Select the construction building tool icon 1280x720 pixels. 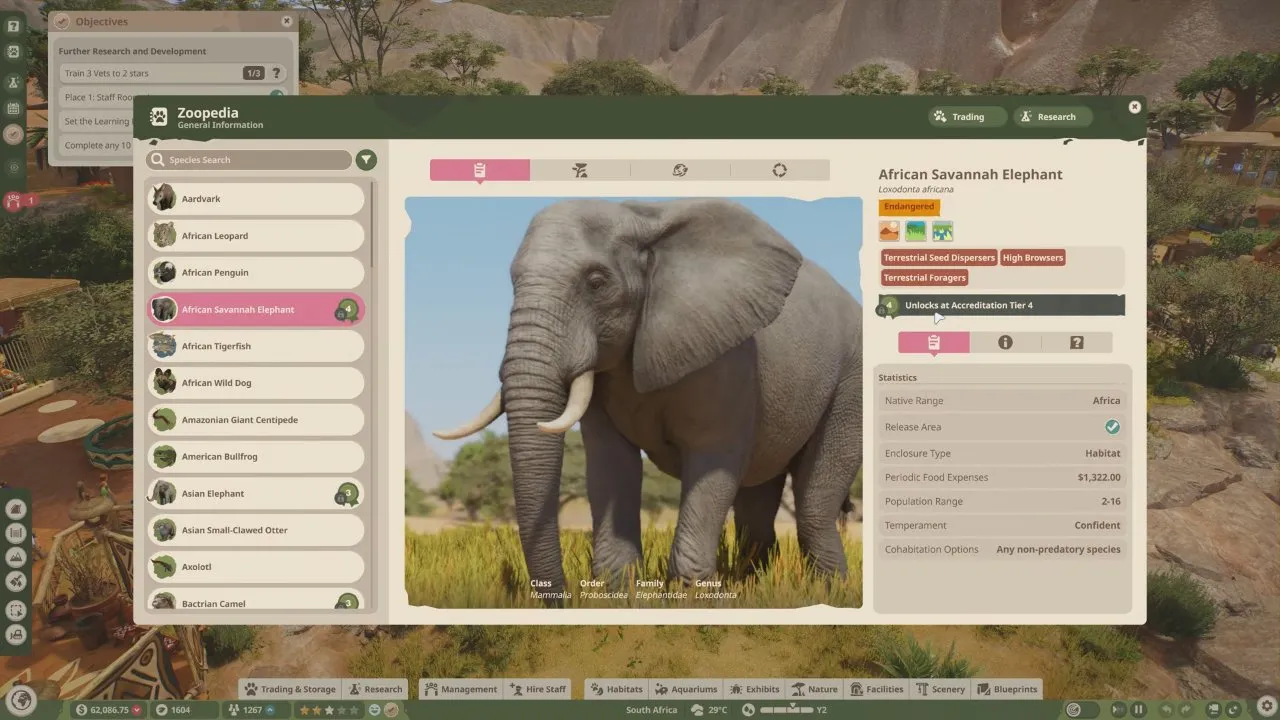[x=15, y=508]
